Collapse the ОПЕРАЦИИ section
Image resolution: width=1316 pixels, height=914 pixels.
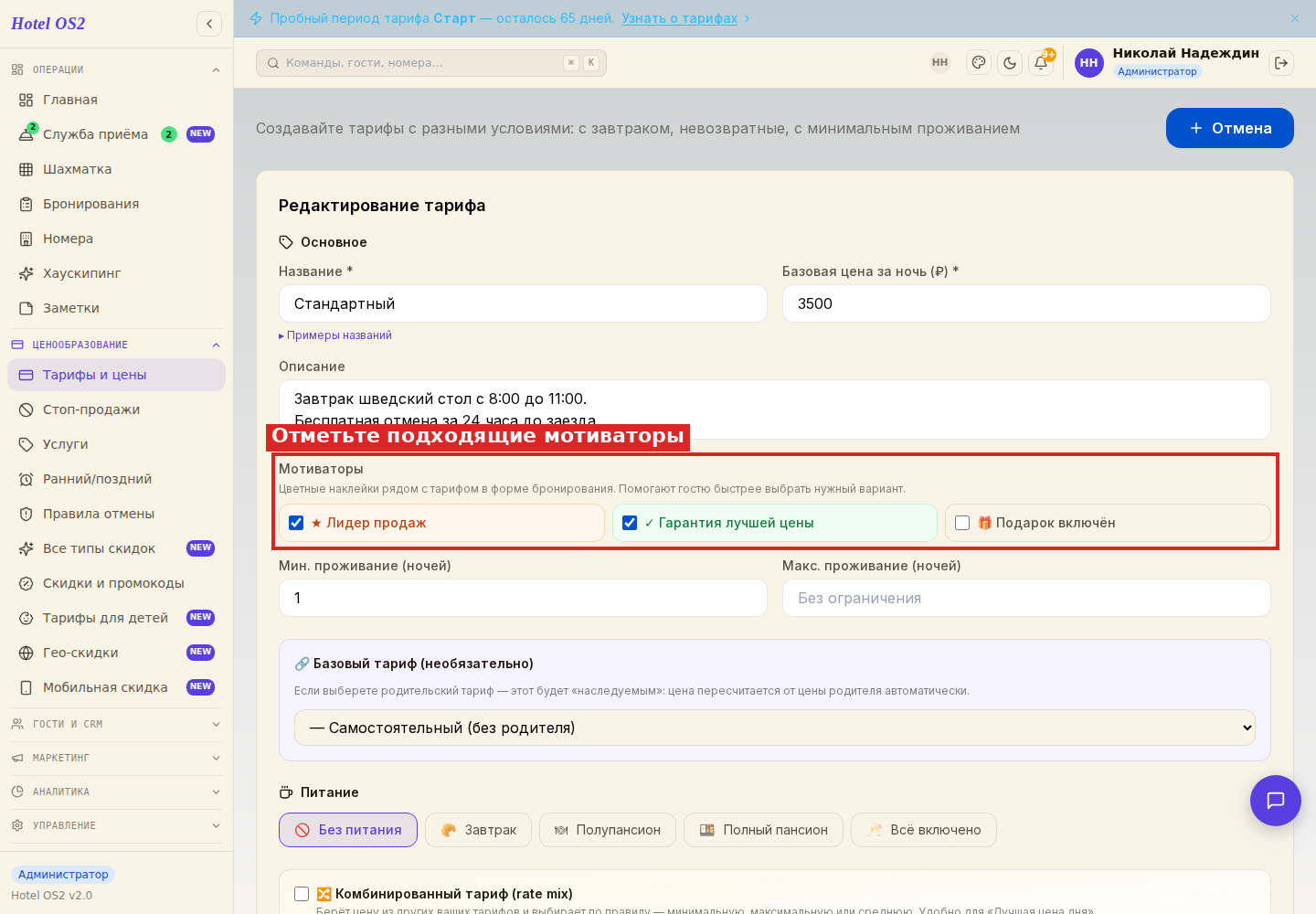116,69
